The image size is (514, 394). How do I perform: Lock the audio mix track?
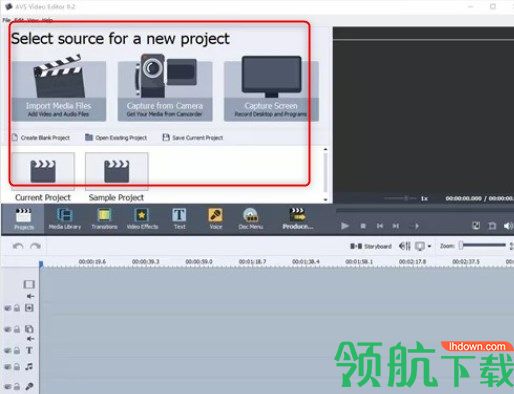point(16,367)
